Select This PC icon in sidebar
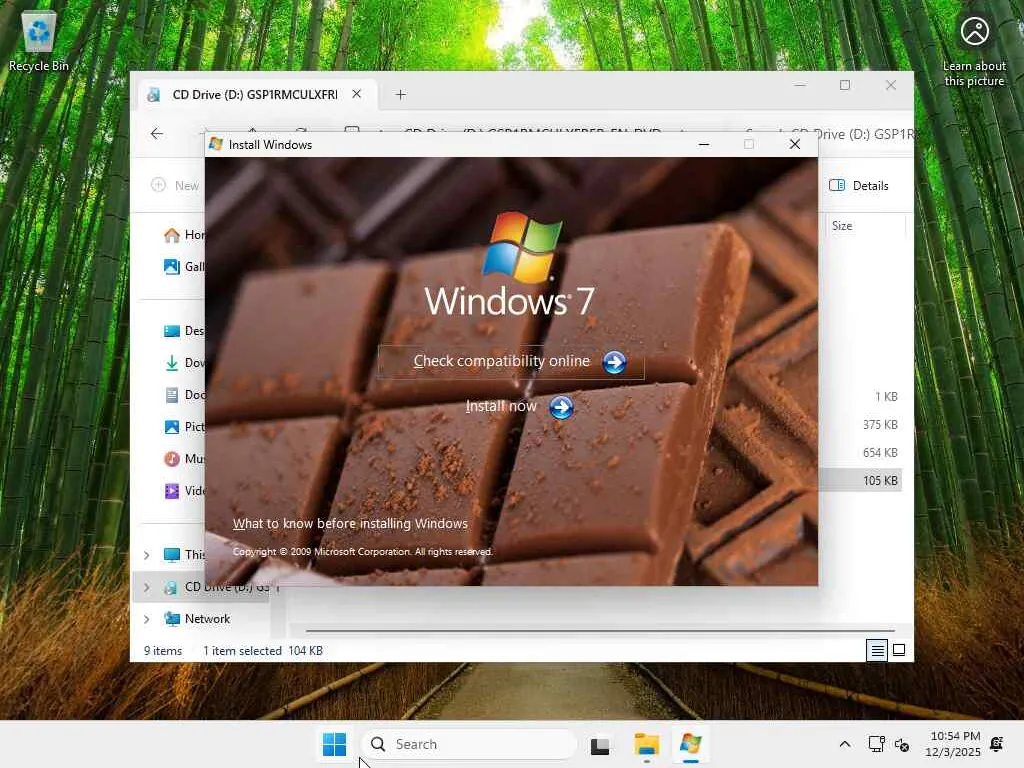 (x=172, y=555)
